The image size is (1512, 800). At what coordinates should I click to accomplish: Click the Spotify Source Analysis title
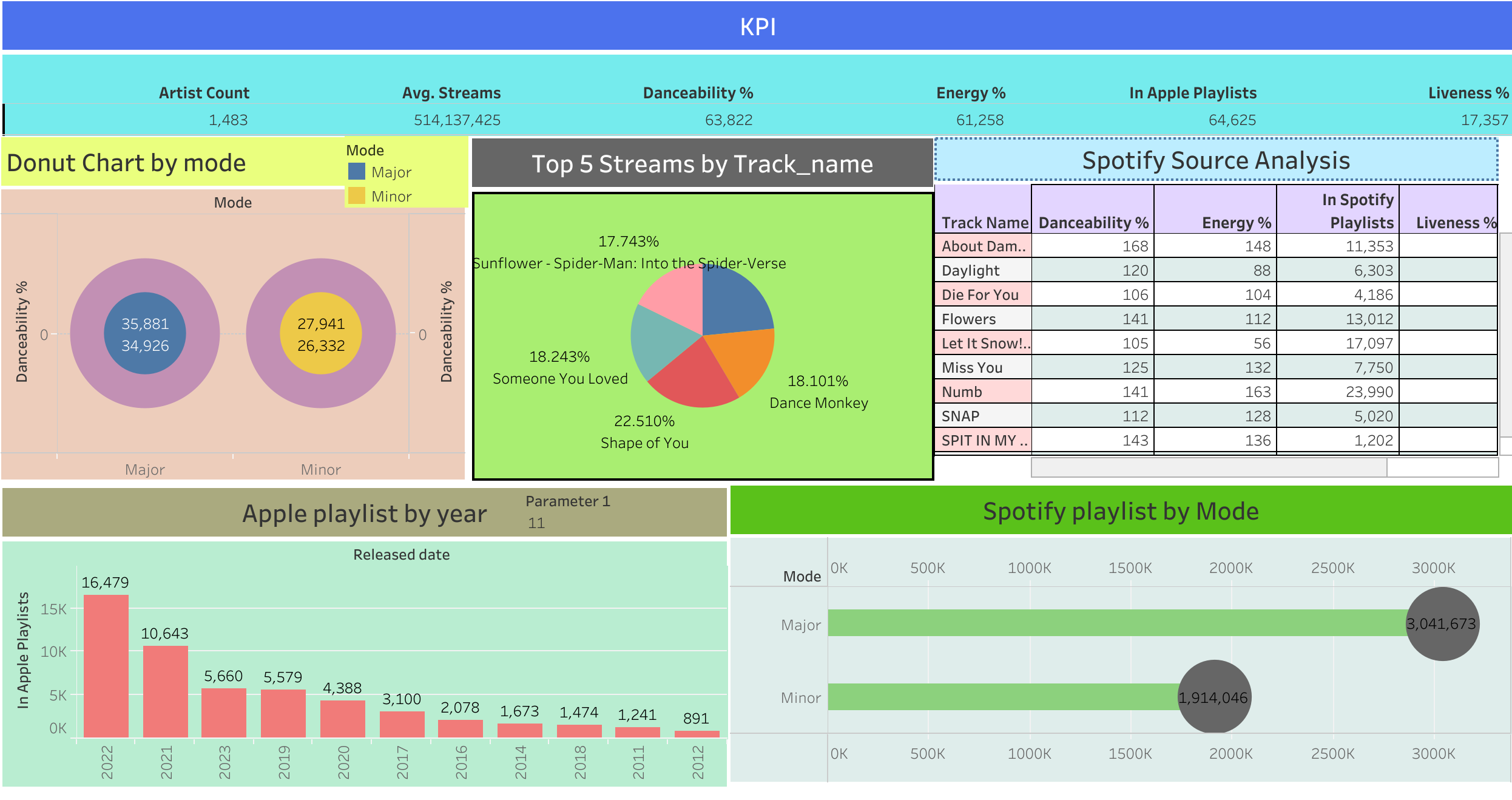coord(1216,160)
